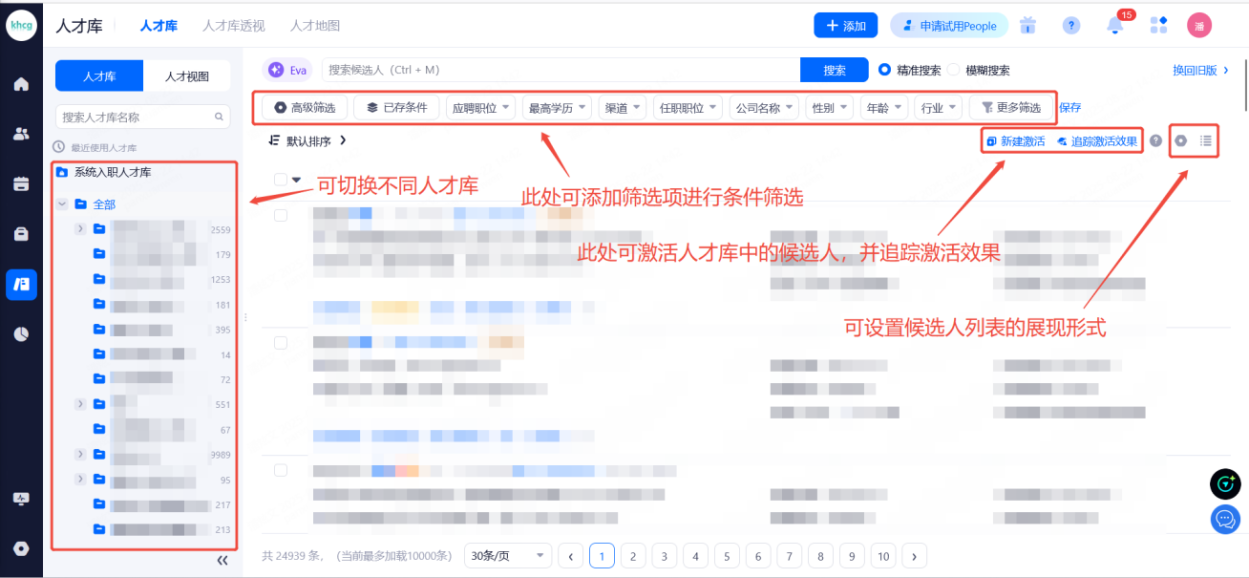Viewport: 1249px width, 578px height.
Task: Open the 30条/页 page size dropdown
Action: click(x=510, y=556)
